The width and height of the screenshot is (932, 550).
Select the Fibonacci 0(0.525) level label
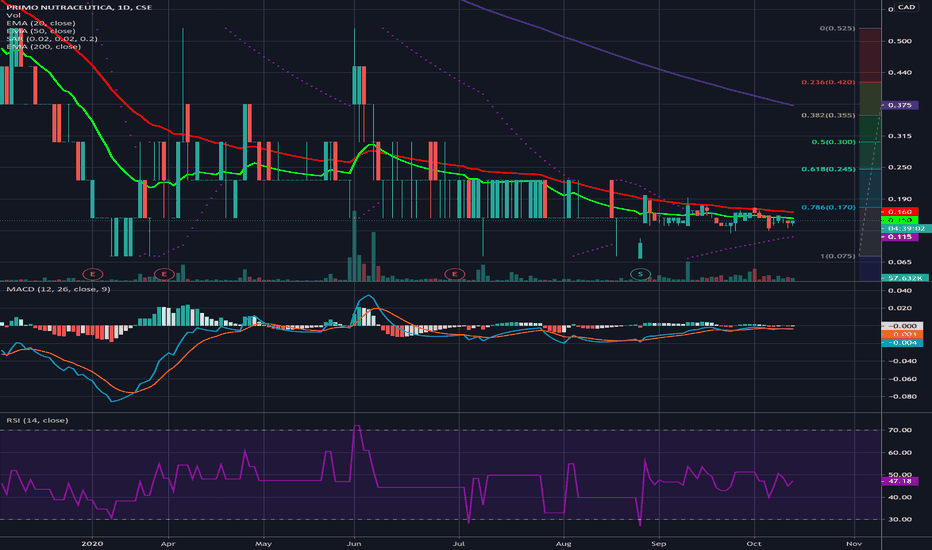pyautogui.click(x=837, y=29)
